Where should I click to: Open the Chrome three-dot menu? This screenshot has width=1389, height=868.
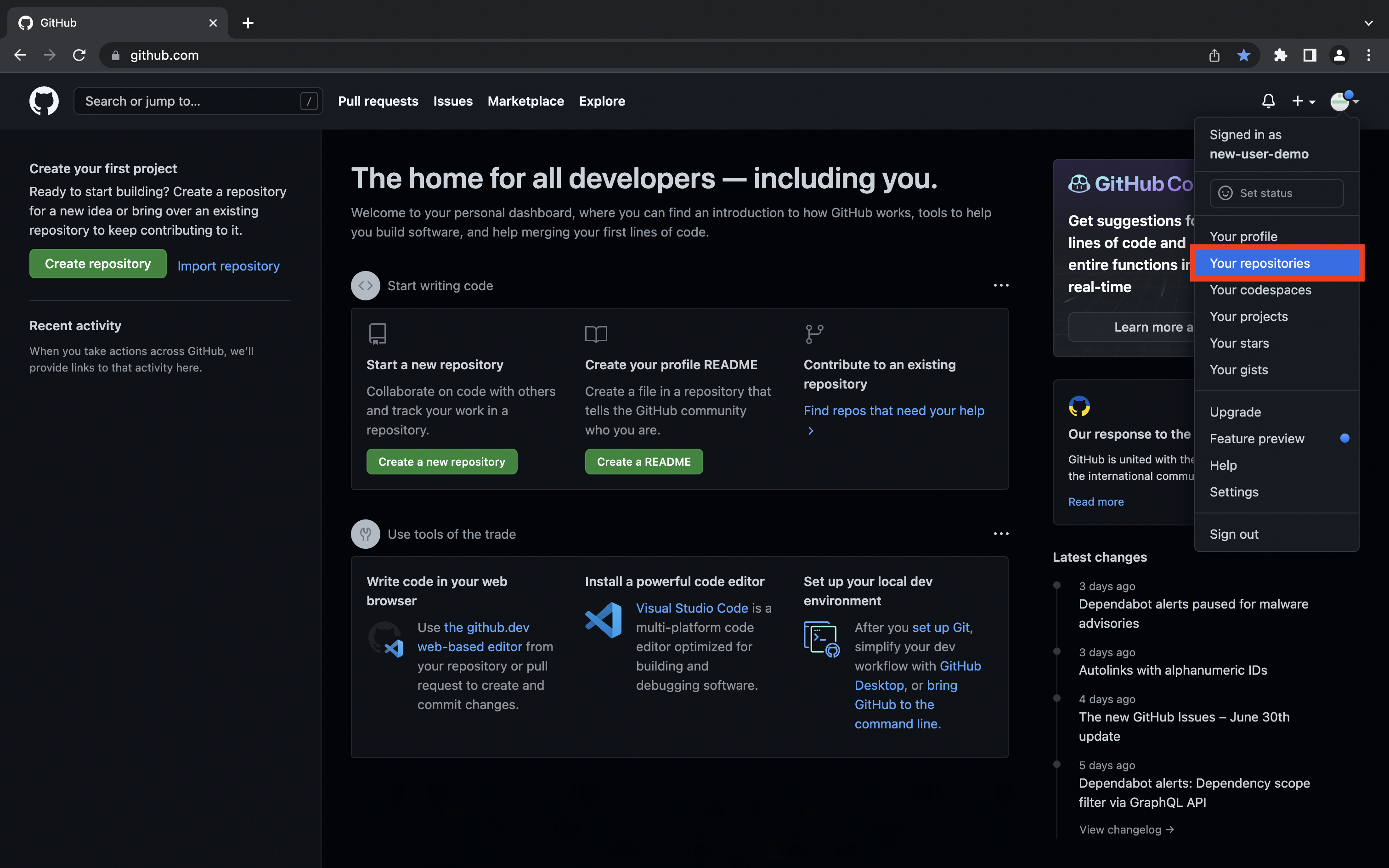(x=1369, y=55)
